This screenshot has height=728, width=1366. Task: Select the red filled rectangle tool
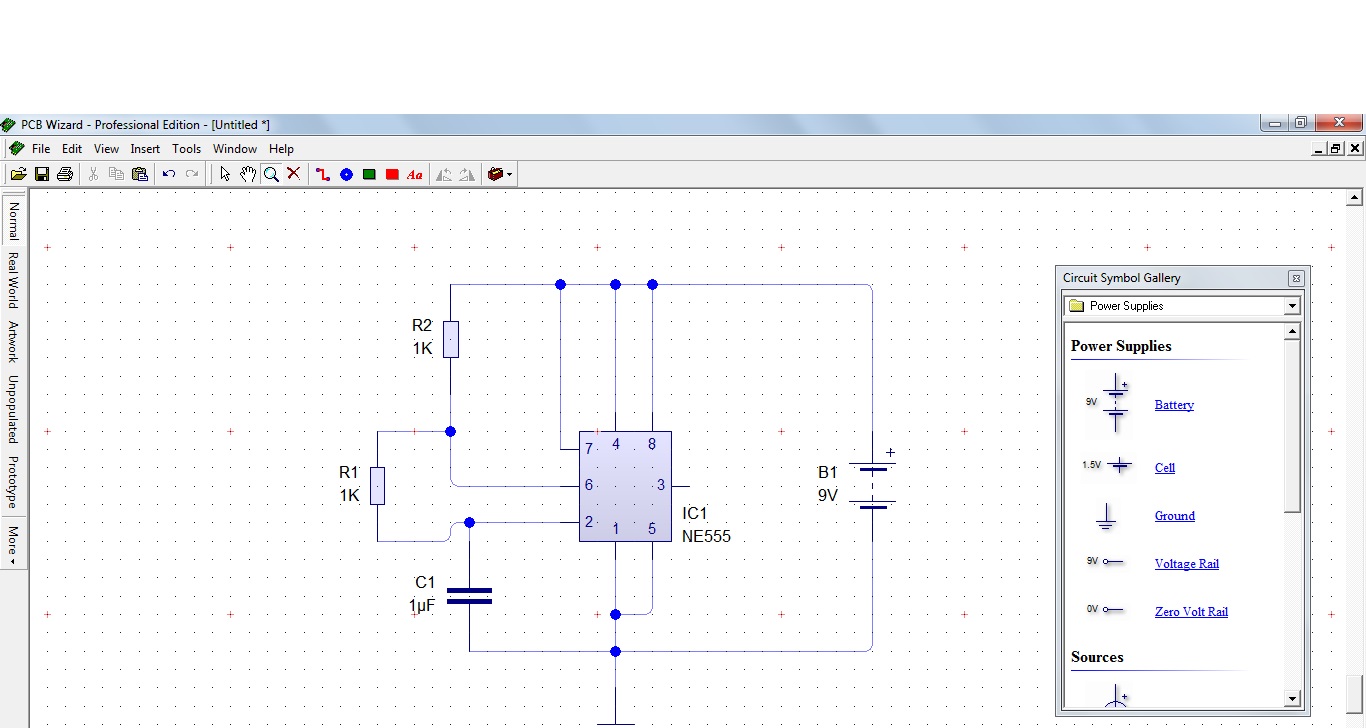(392, 174)
